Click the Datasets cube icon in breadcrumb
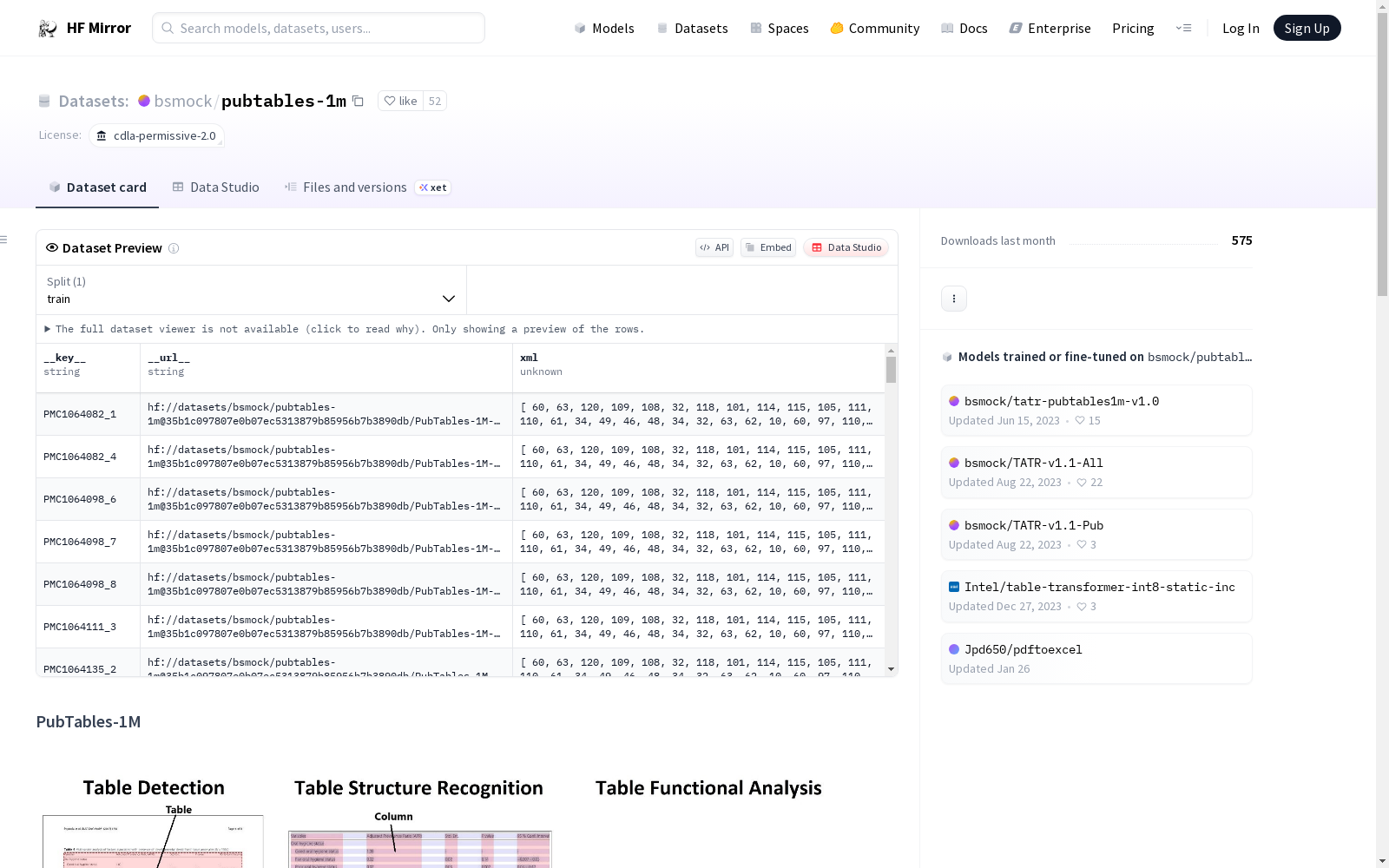 (44, 101)
